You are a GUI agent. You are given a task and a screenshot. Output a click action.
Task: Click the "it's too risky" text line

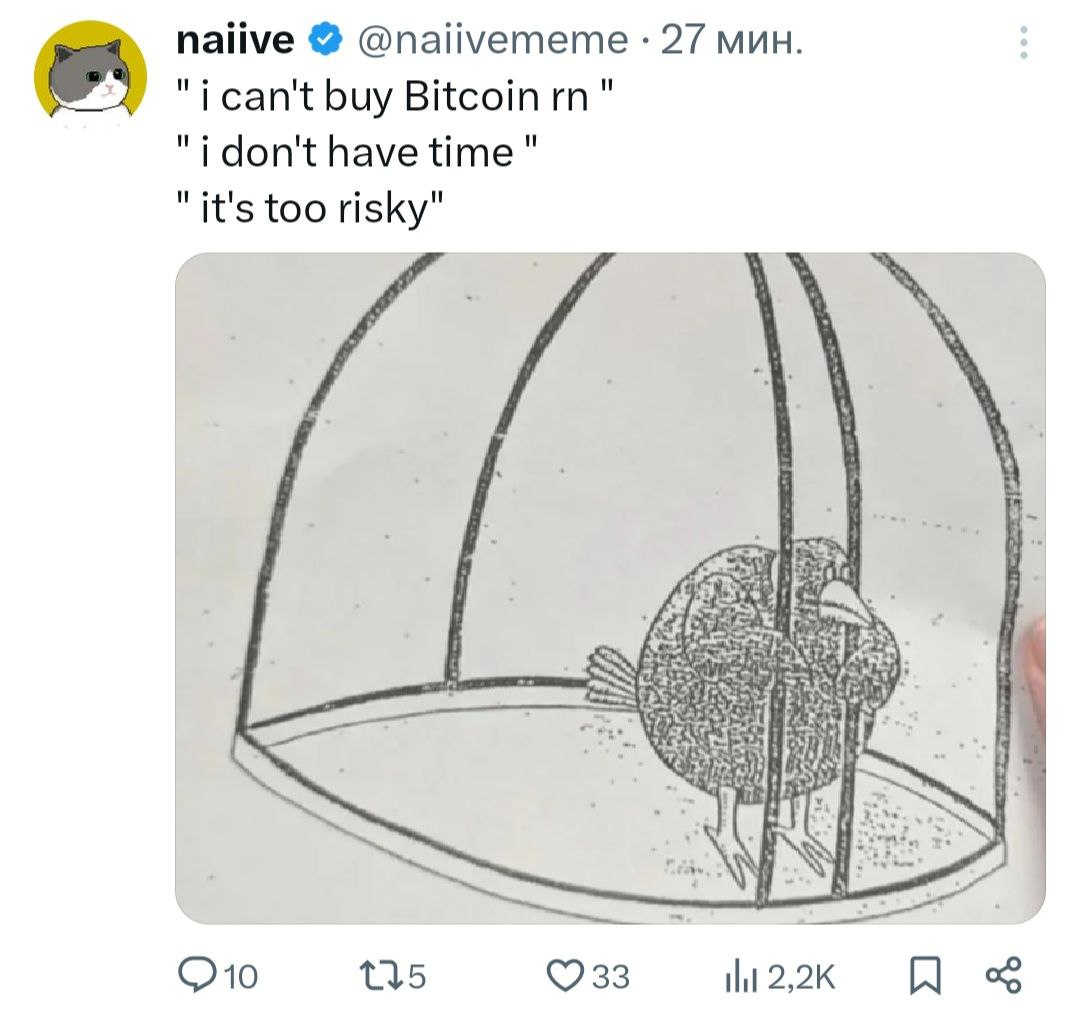(309, 210)
